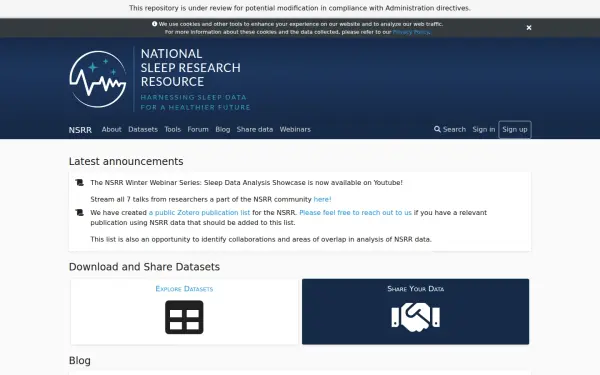The image size is (600, 375).
Task: Click the handshake icon
Action: click(416, 317)
